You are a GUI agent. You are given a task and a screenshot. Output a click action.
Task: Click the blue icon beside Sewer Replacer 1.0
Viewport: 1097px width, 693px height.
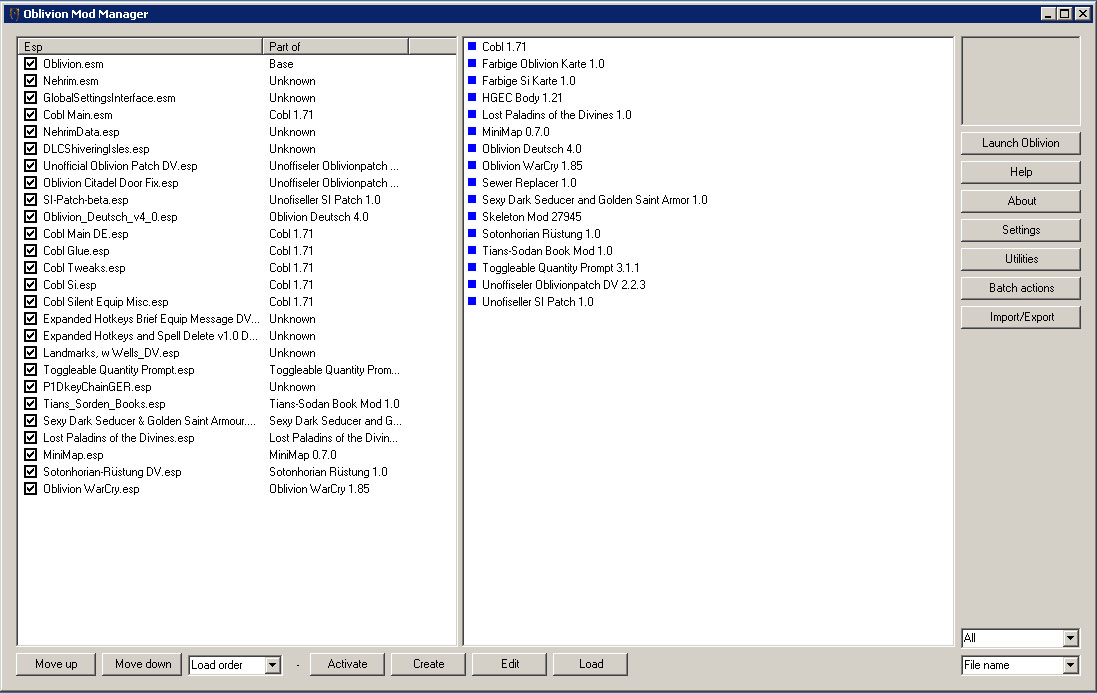(x=472, y=183)
